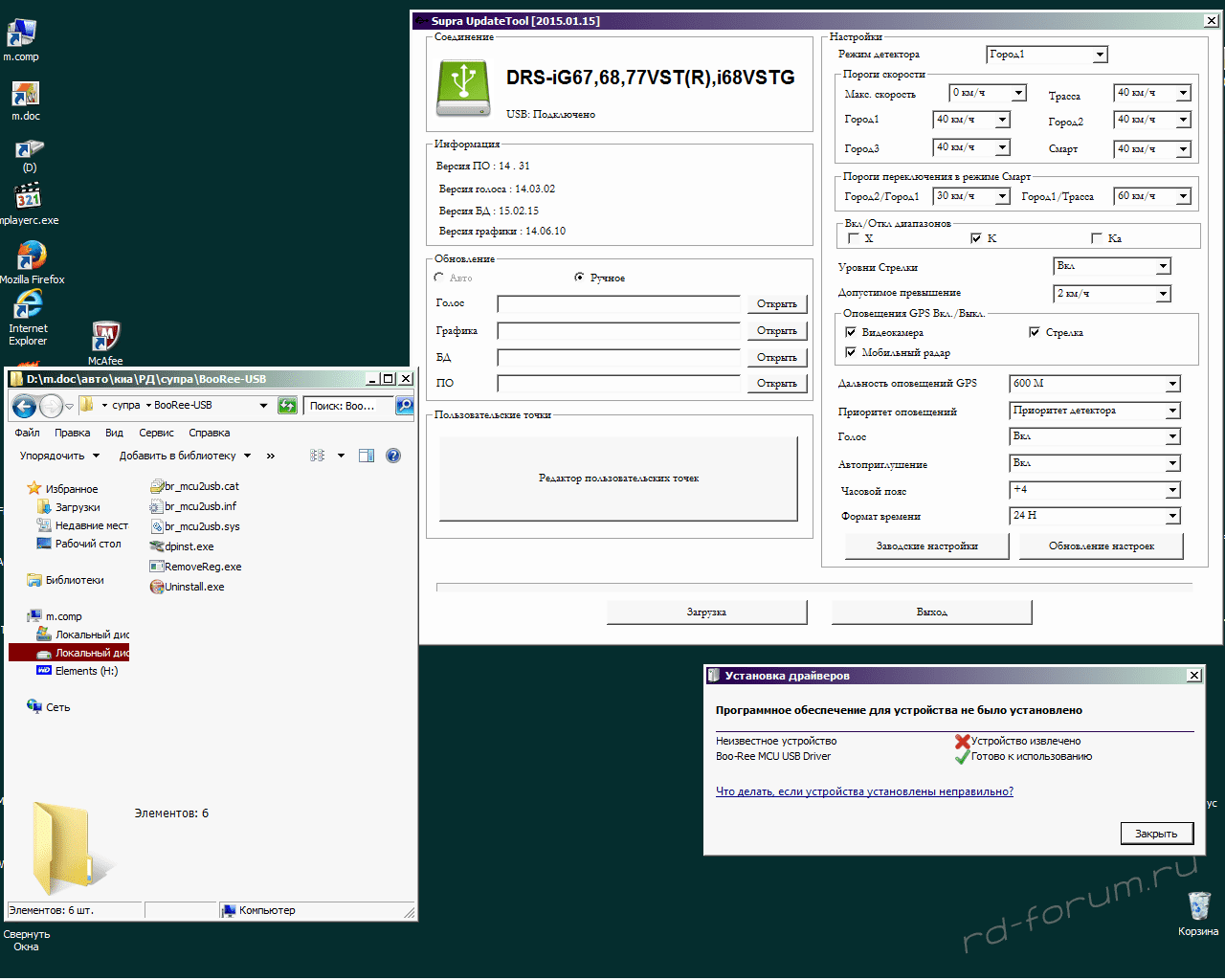The image size is (1225, 980).
Task: Select the br_mcu2usb.inf file
Action: 193,506
